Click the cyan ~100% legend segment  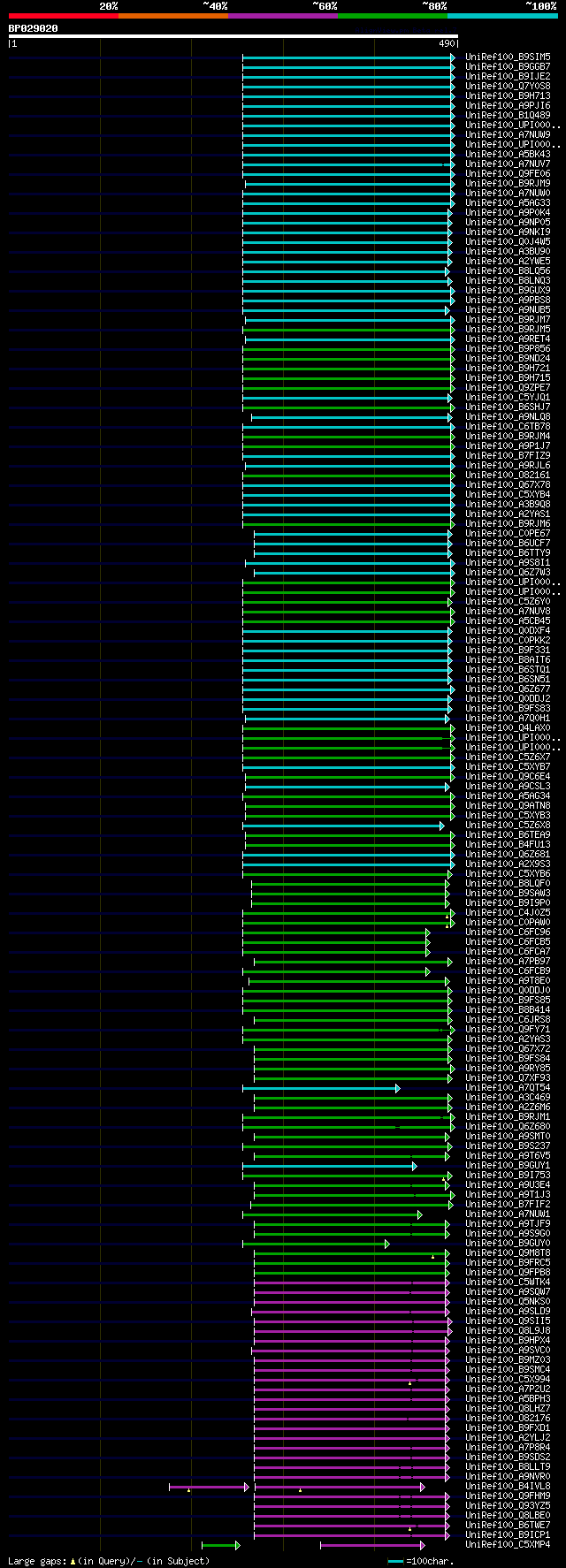tap(502, 16)
